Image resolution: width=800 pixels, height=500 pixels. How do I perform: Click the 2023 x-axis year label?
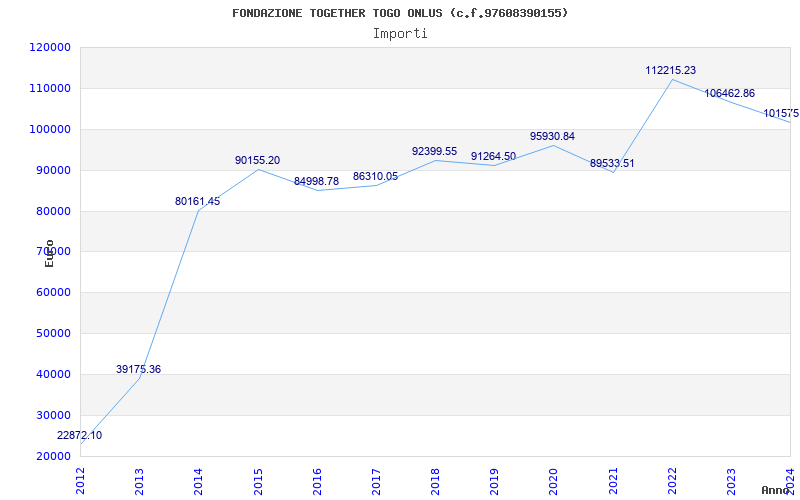[x=732, y=482]
